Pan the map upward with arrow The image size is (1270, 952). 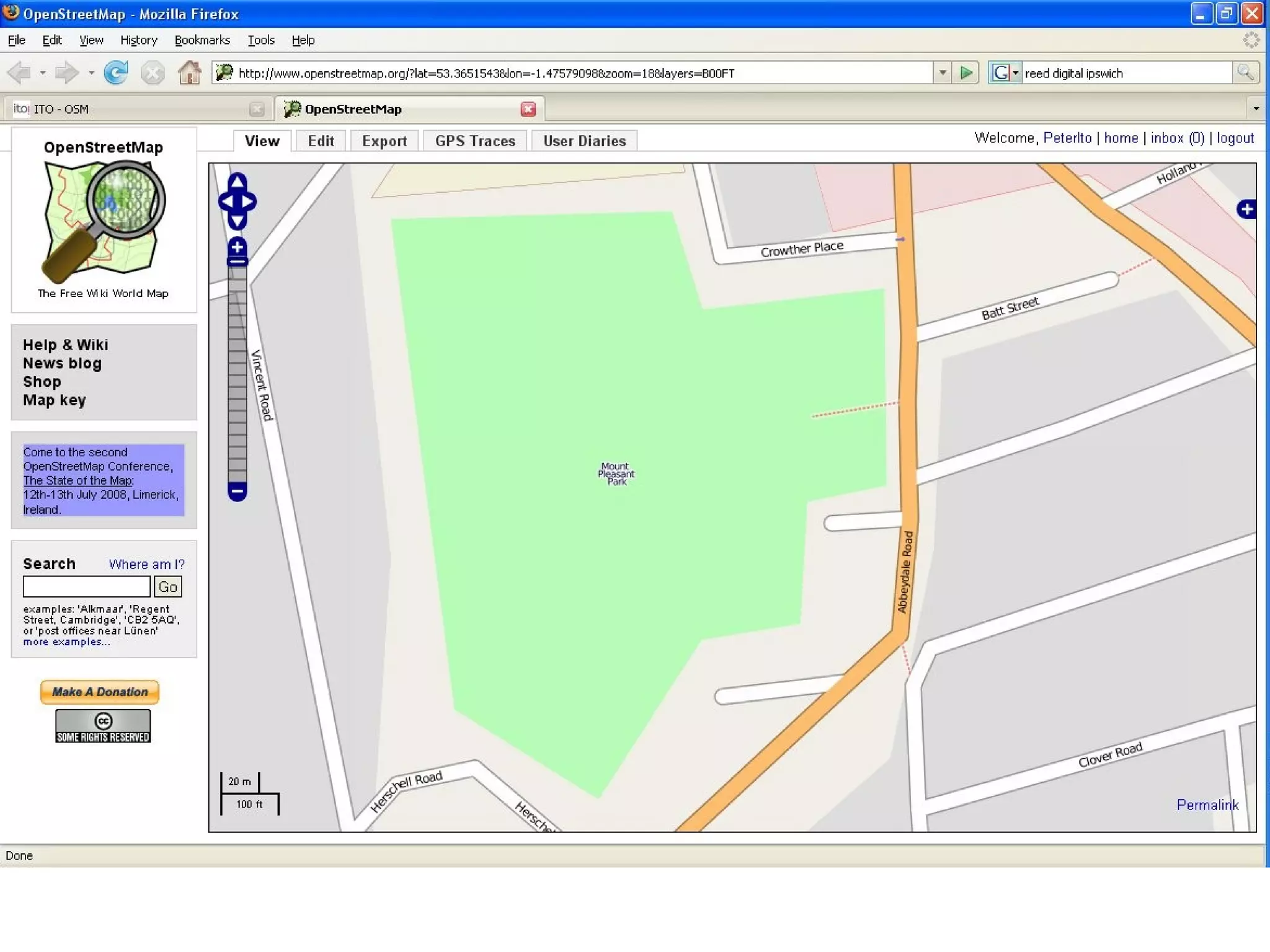pyautogui.click(x=237, y=181)
